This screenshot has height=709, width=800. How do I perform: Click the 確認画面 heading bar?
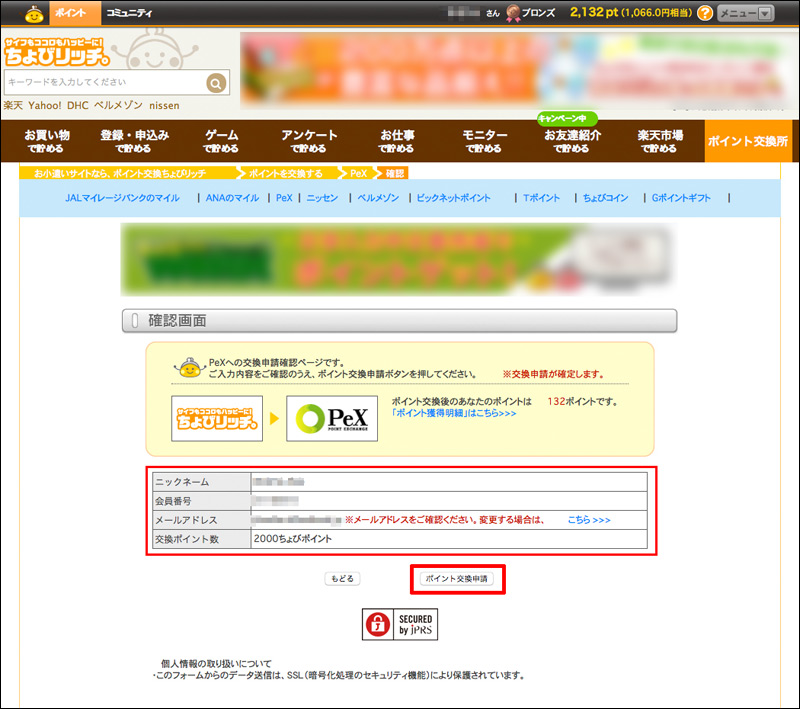399,321
